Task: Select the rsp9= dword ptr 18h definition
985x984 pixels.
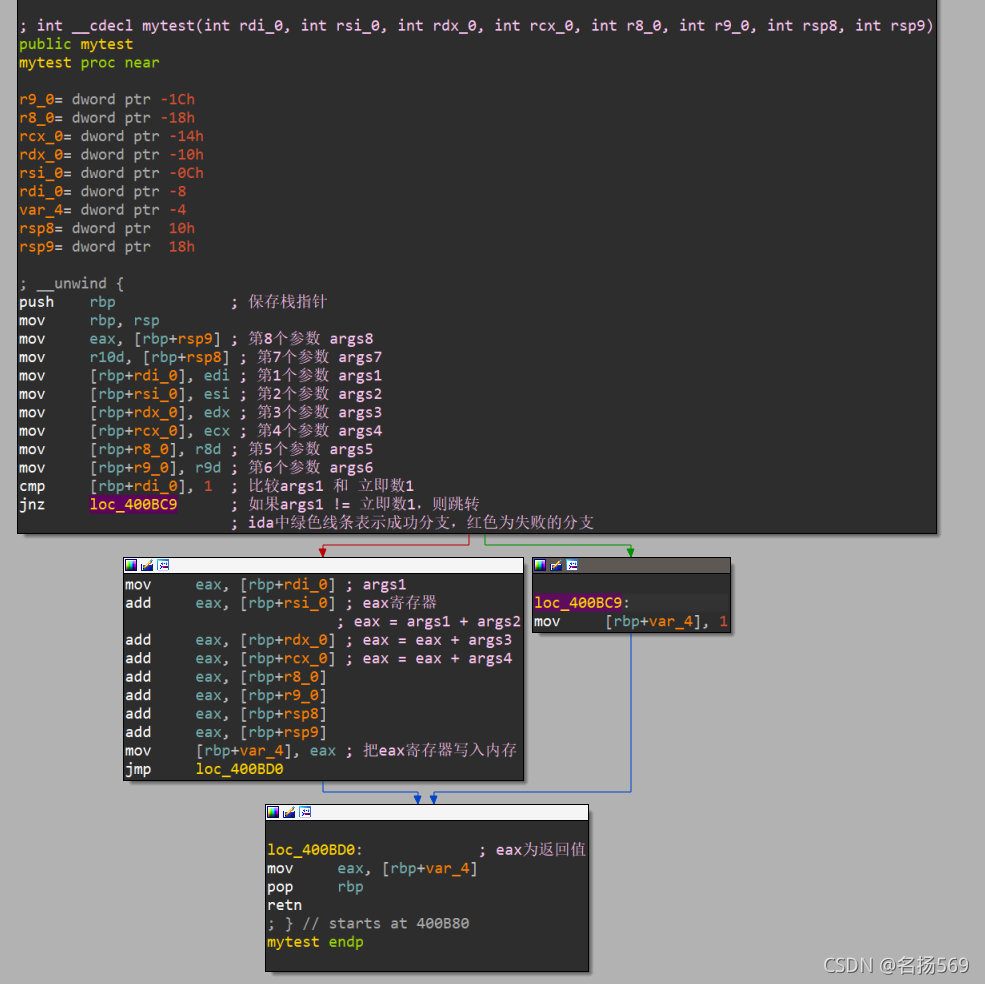Action: click(x=107, y=246)
